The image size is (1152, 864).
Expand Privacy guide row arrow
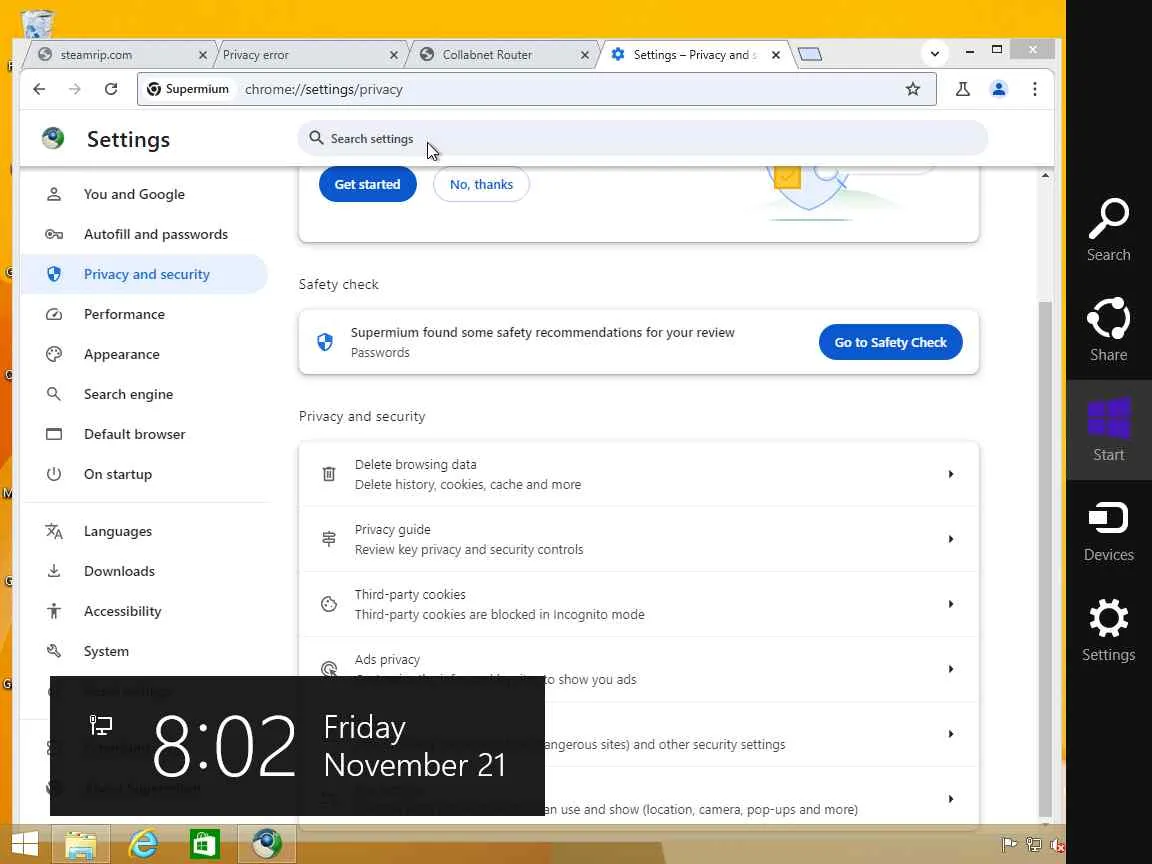(951, 539)
